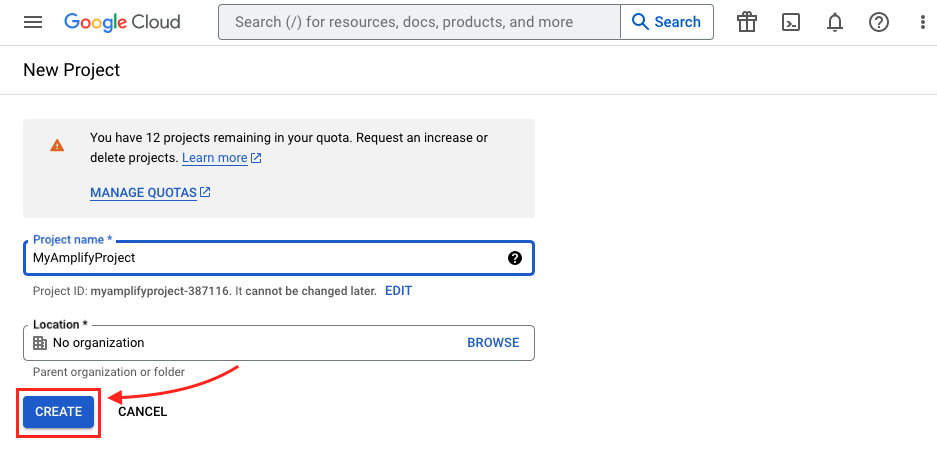Viewport: 937px width, 462px height.
Task: Click CANCEL to discard the project
Action: point(142,412)
